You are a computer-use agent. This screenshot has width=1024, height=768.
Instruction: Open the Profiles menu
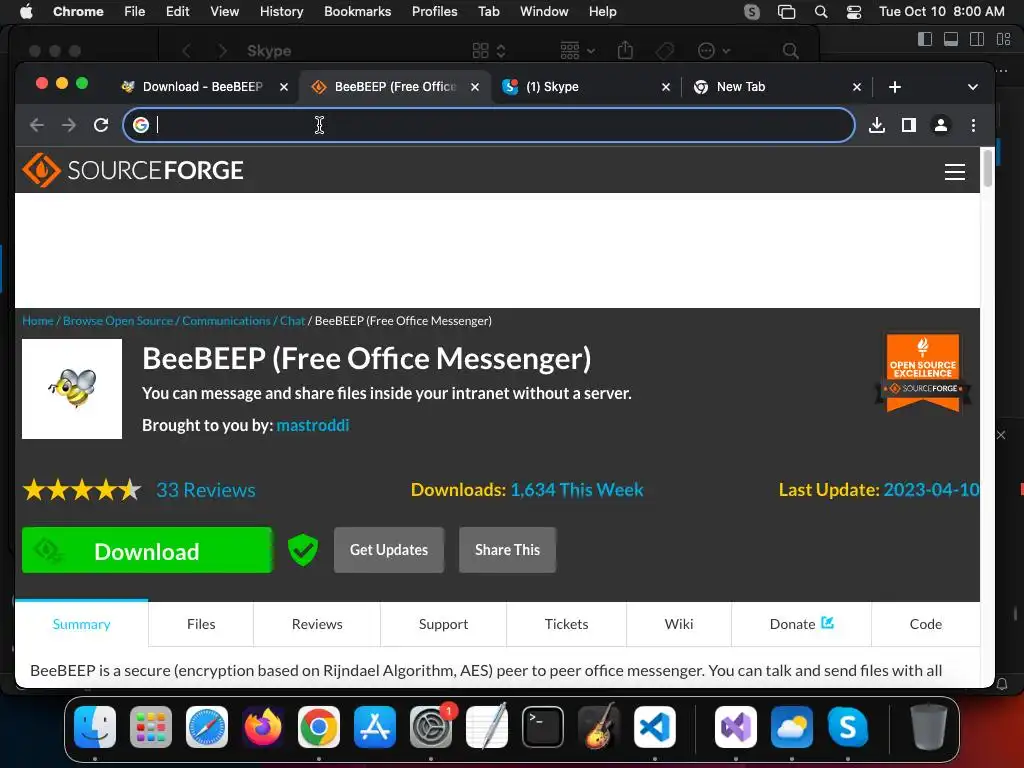[x=434, y=12]
